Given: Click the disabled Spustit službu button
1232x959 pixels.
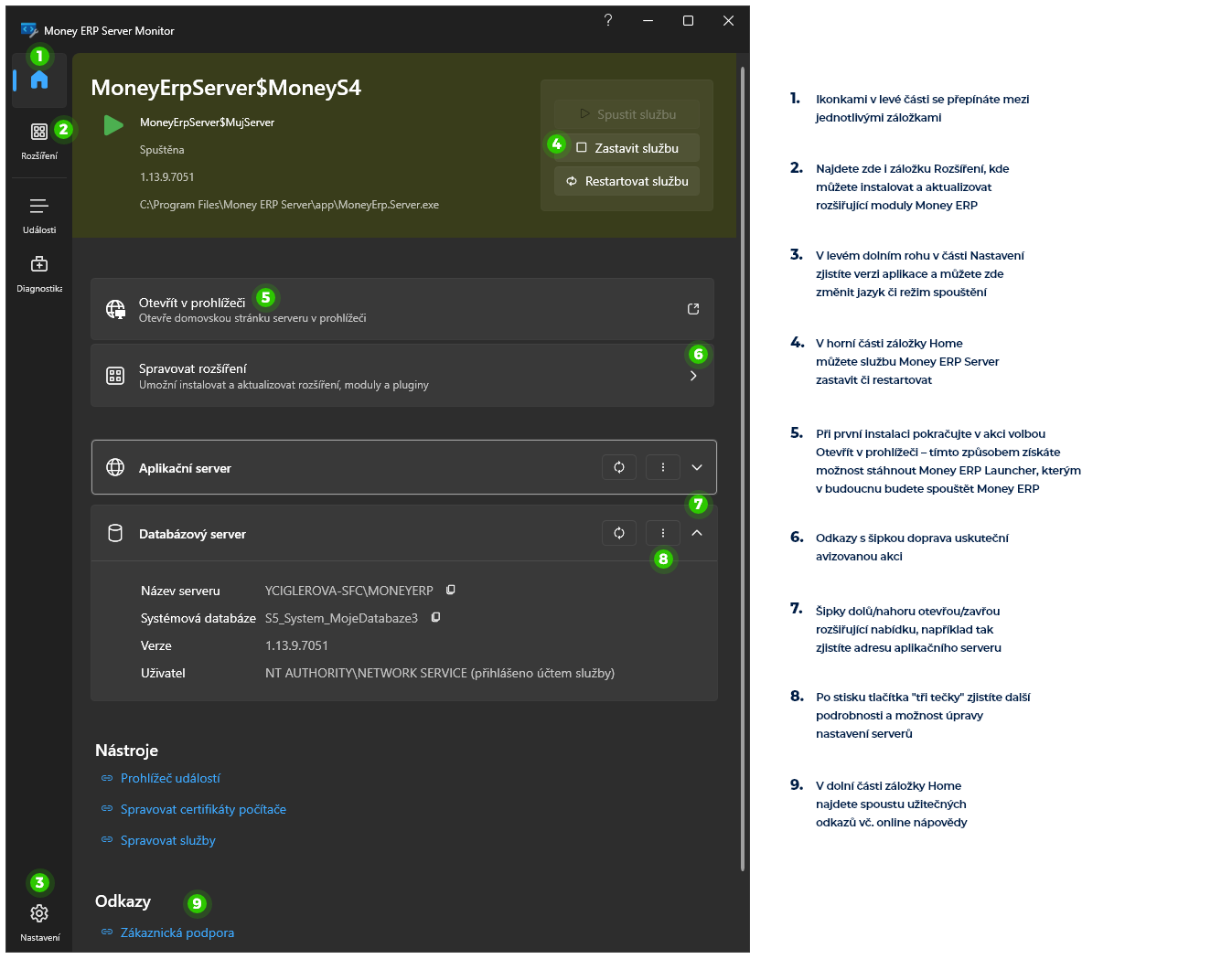Looking at the screenshot, I should [627, 114].
